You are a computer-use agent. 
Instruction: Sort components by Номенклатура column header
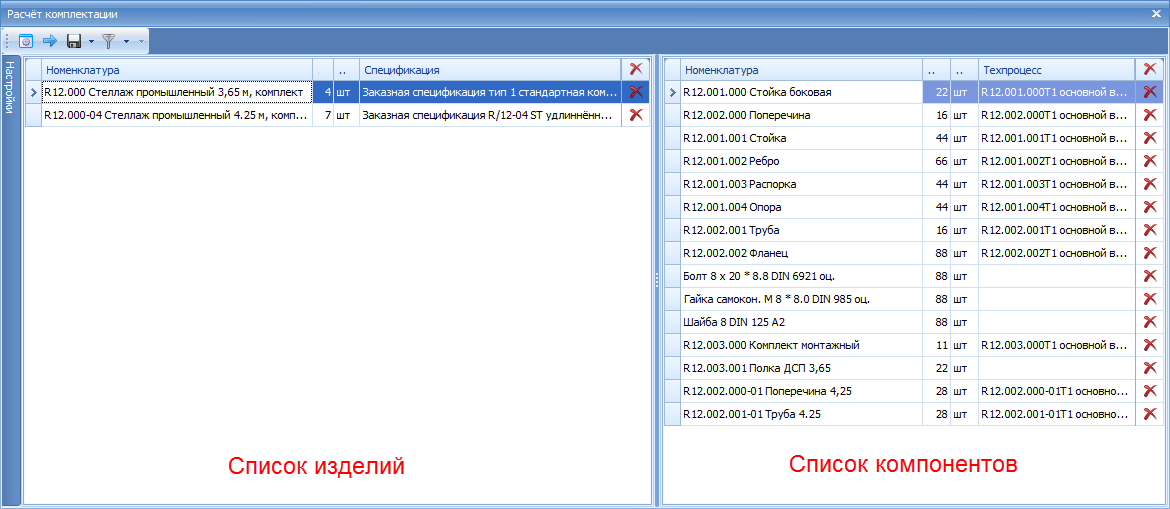click(x=801, y=69)
